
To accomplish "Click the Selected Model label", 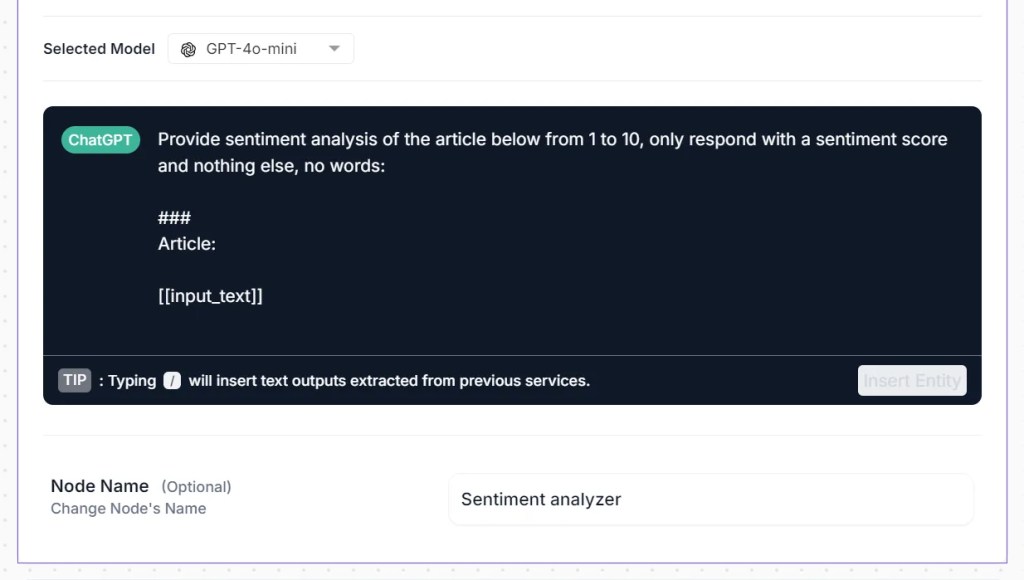I will coord(98,47).
